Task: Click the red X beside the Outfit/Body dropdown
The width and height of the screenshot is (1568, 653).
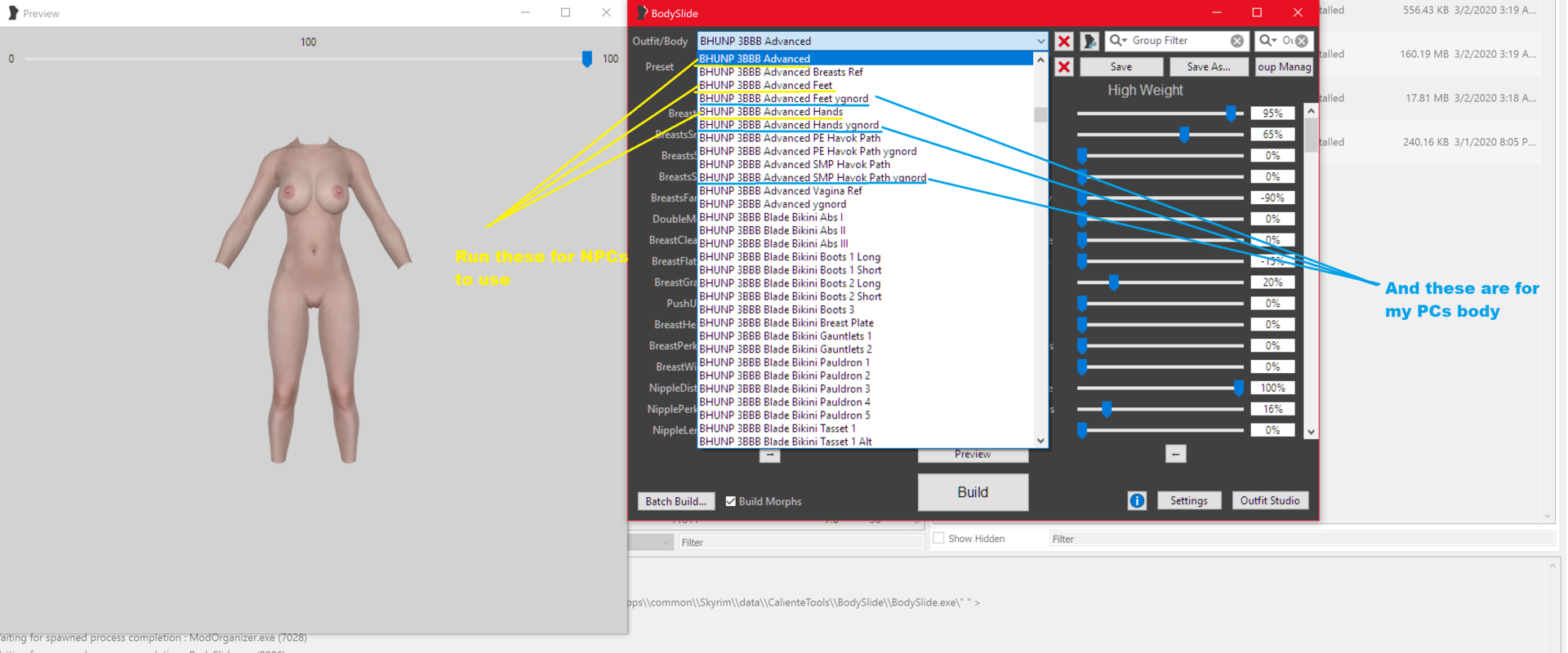Action: click(x=1063, y=41)
